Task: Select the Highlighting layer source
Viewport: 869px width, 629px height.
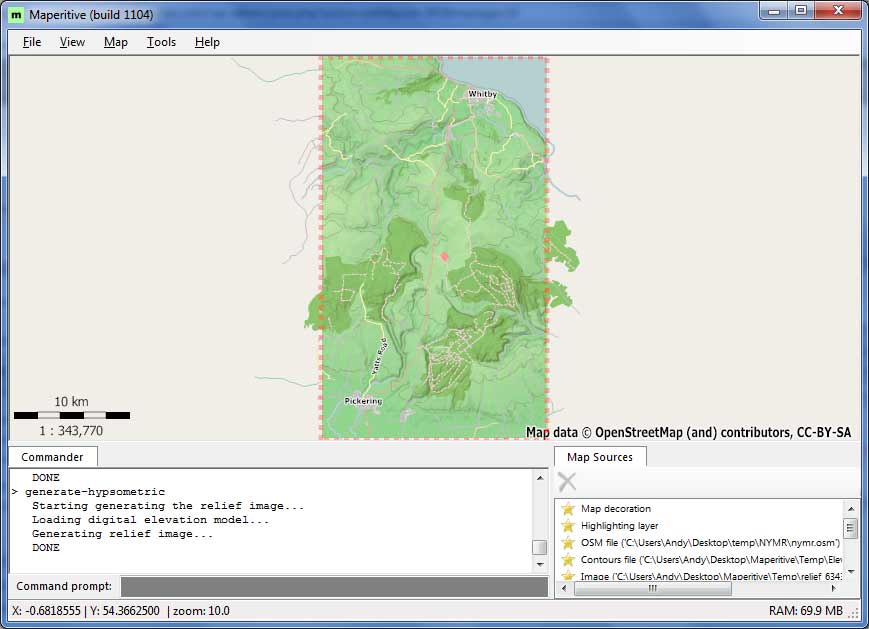Action: (x=619, y=526)
